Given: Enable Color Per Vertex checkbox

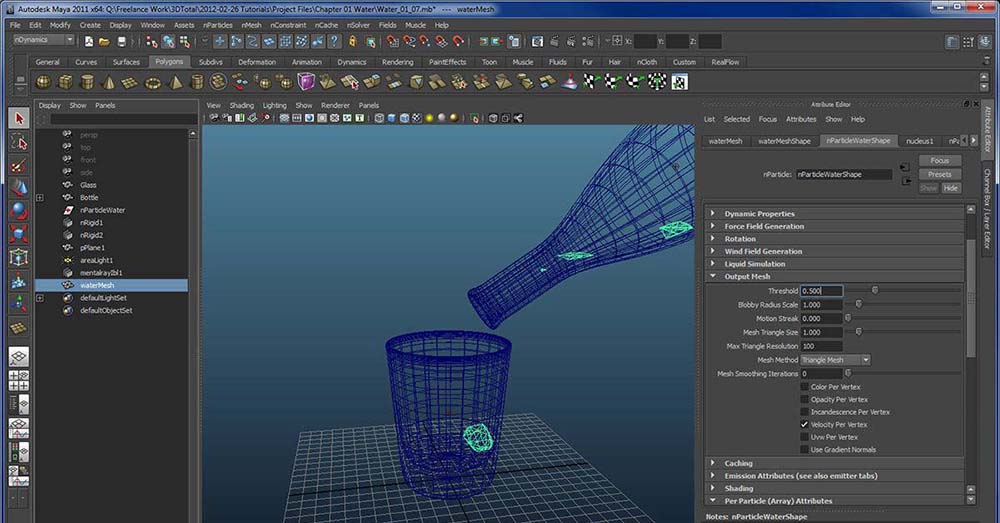Looking at the screenshot, I should point(805,387).
